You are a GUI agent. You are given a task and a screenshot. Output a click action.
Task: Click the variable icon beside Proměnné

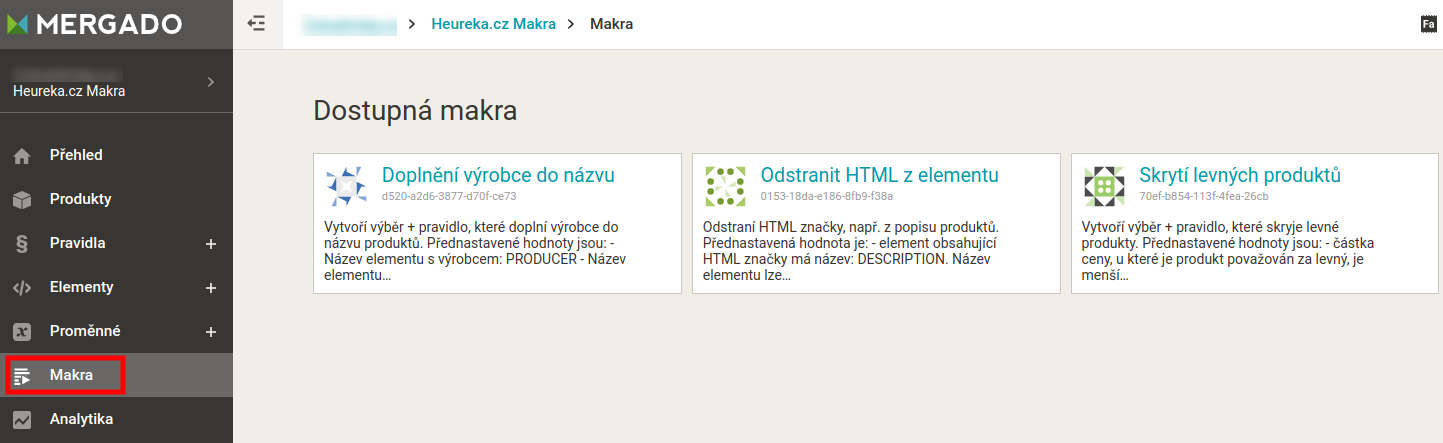tap(22, 332)
